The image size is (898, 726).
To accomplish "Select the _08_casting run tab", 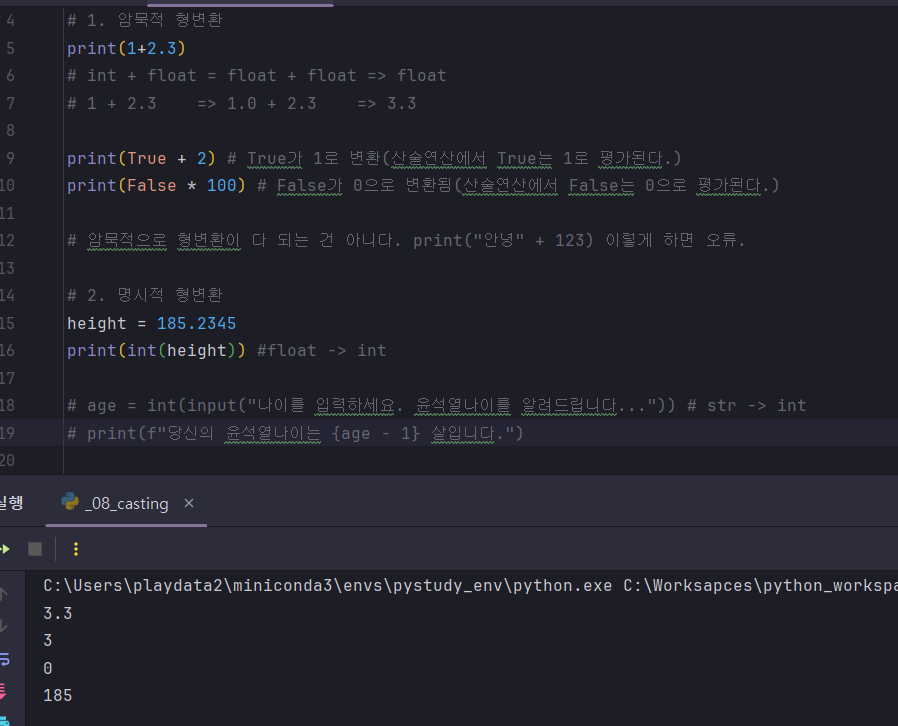I will coord(127,503).
